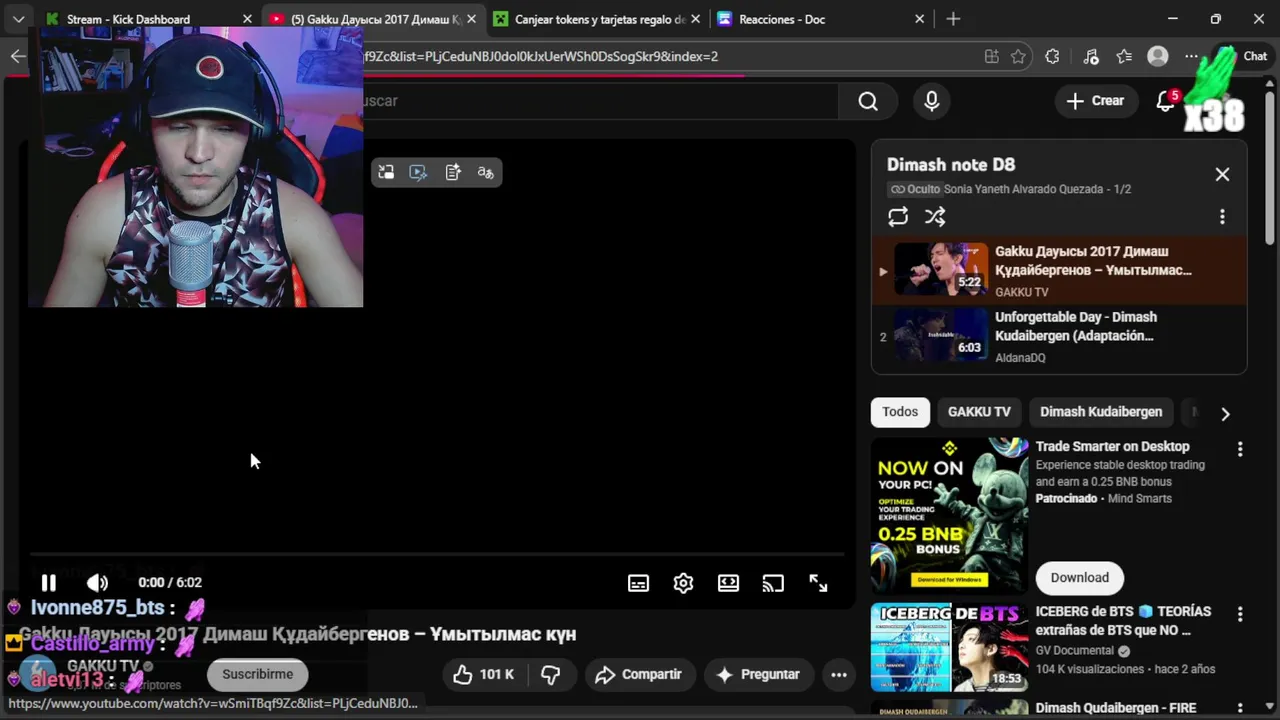Viewport: 1280px width, 720px height.
Task: Click the YouTube search magnifier button
Action: point(868,101)
